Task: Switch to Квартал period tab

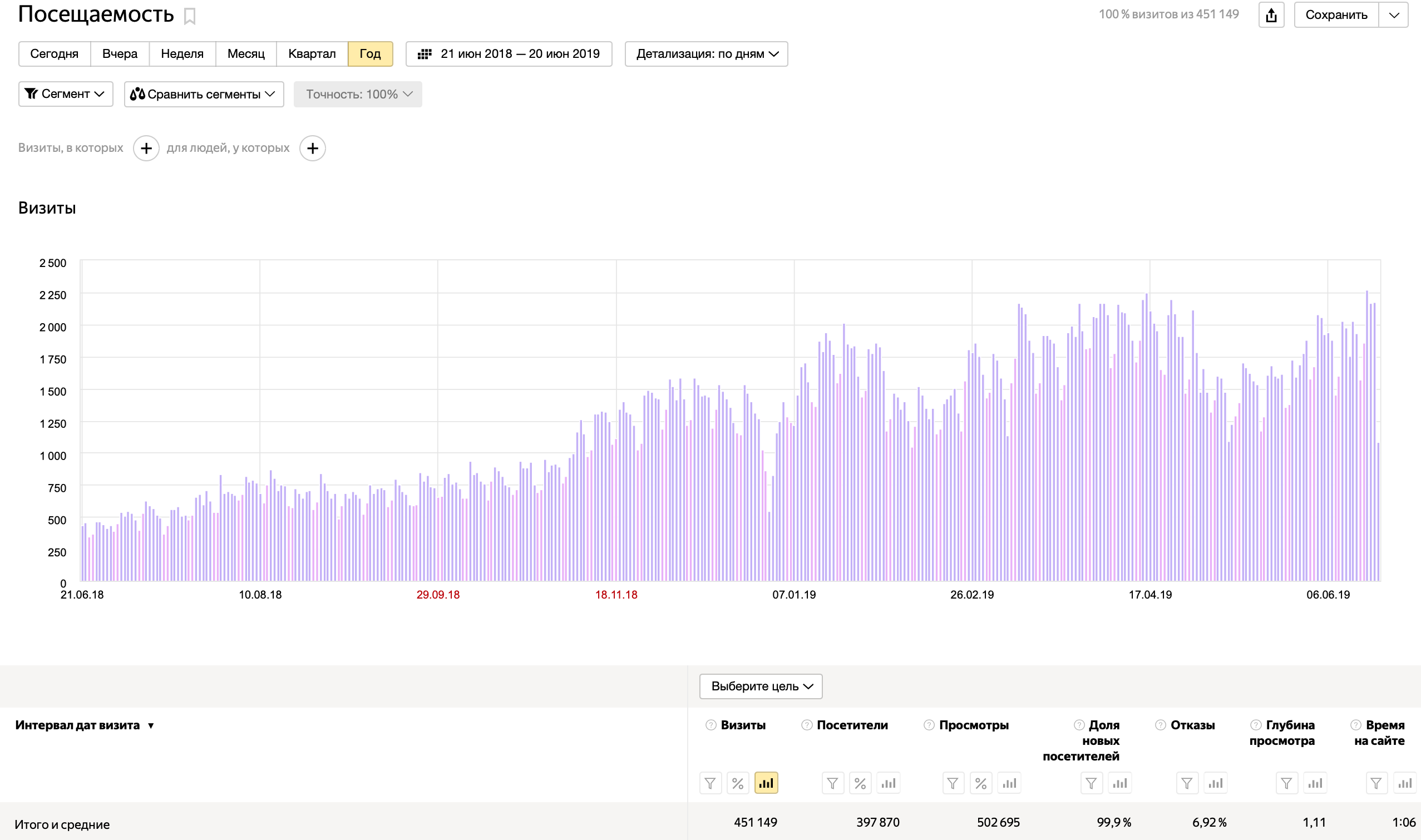Action: [312, 54]
